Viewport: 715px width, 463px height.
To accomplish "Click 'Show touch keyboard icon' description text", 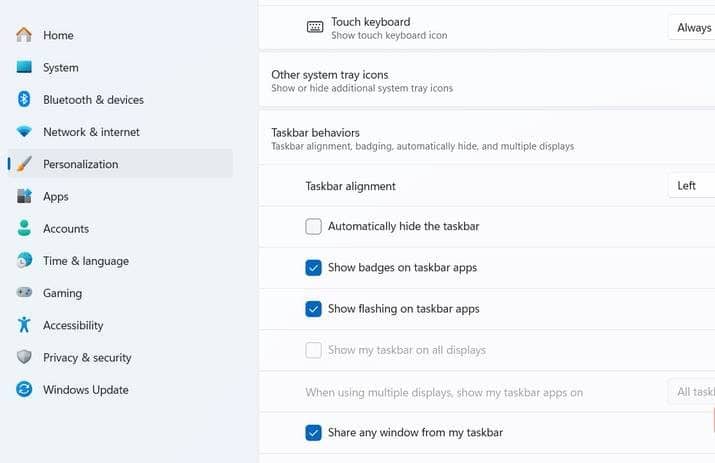I will tap(389, 36).
